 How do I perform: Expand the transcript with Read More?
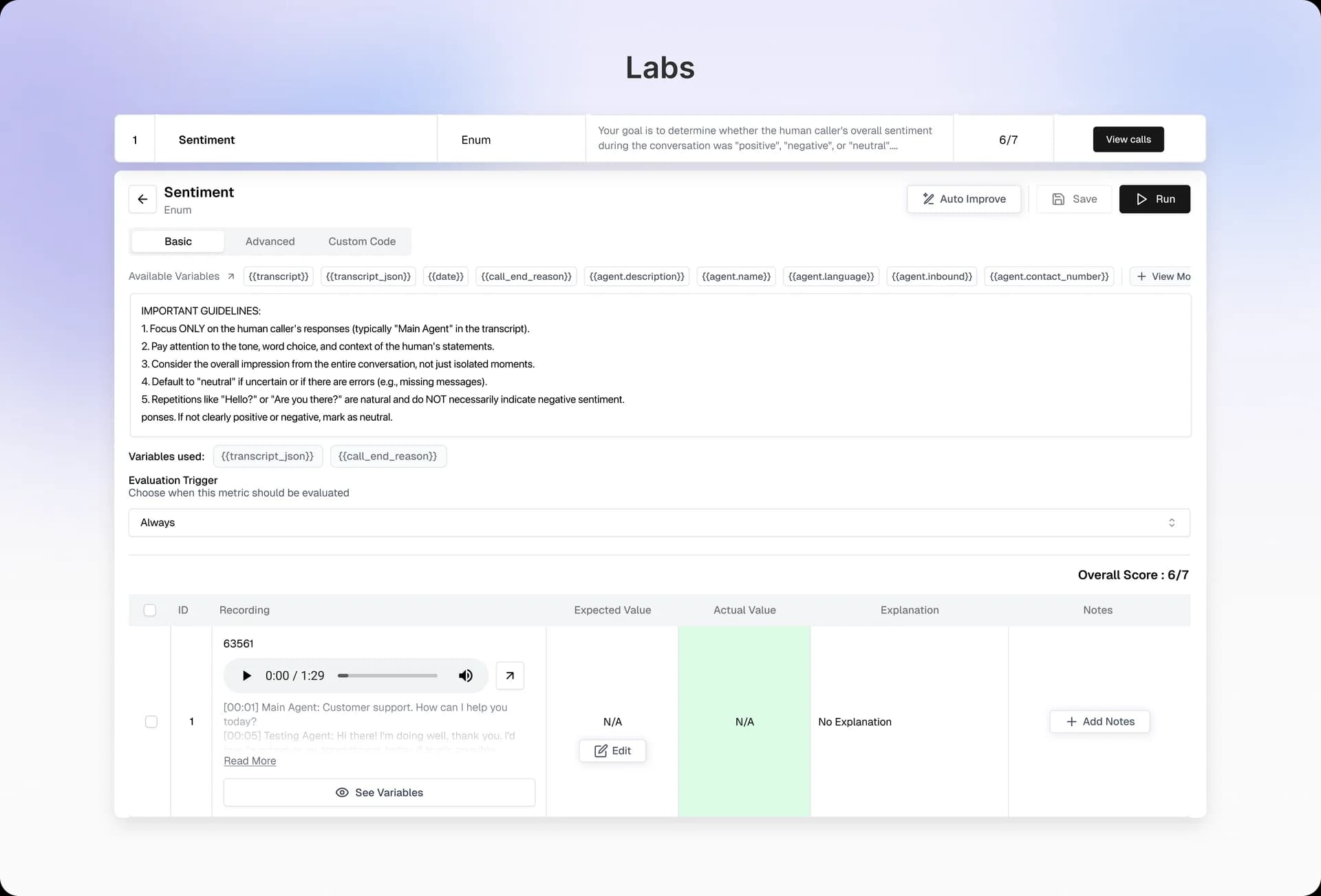click(249, 761)
